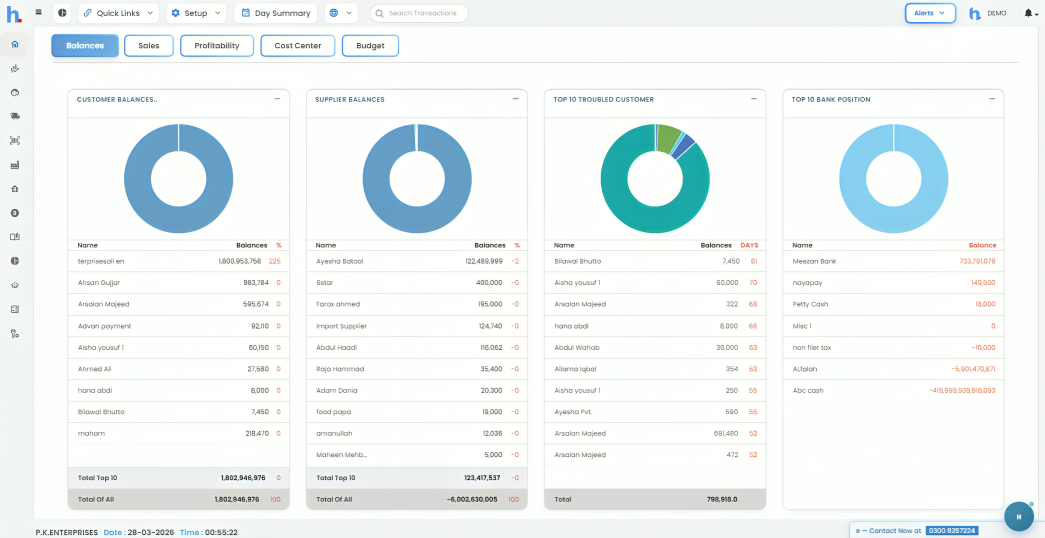Click the non filer tax row
This screenshot has height=538, width=1045.
pos(894,347)
